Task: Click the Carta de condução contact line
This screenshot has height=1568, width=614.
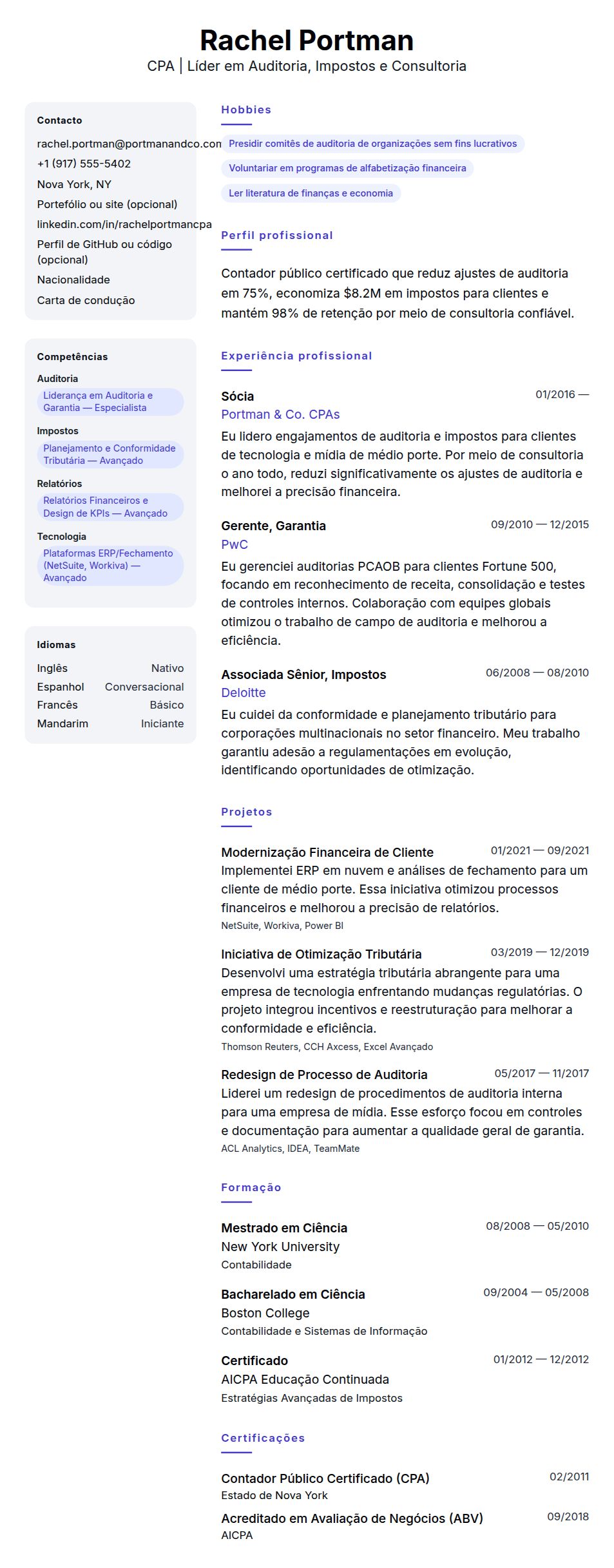Action: [x=86, y=300]
